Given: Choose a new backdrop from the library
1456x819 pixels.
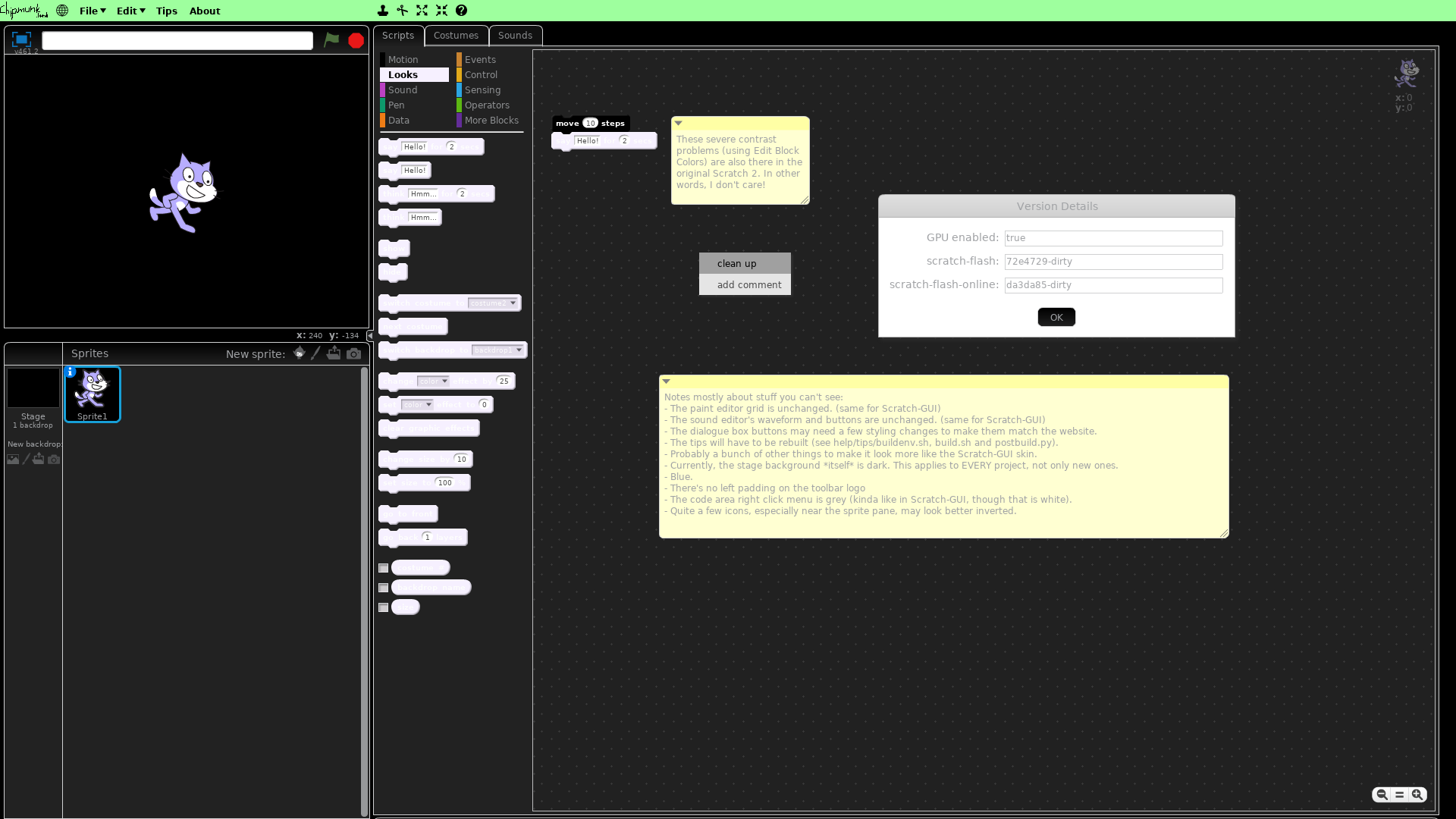Looking at the screenshot, I should tap(13, 459).
